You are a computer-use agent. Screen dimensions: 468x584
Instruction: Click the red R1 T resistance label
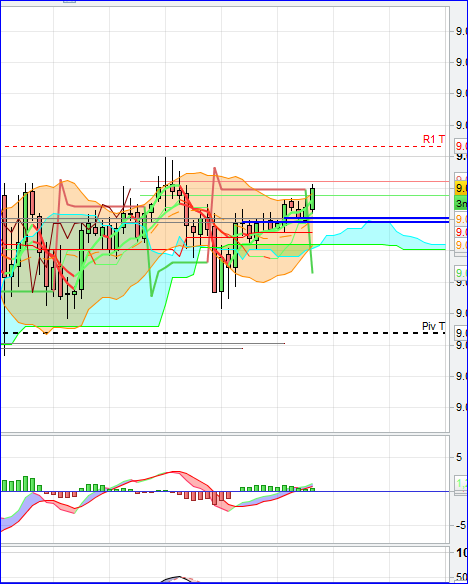434,139
